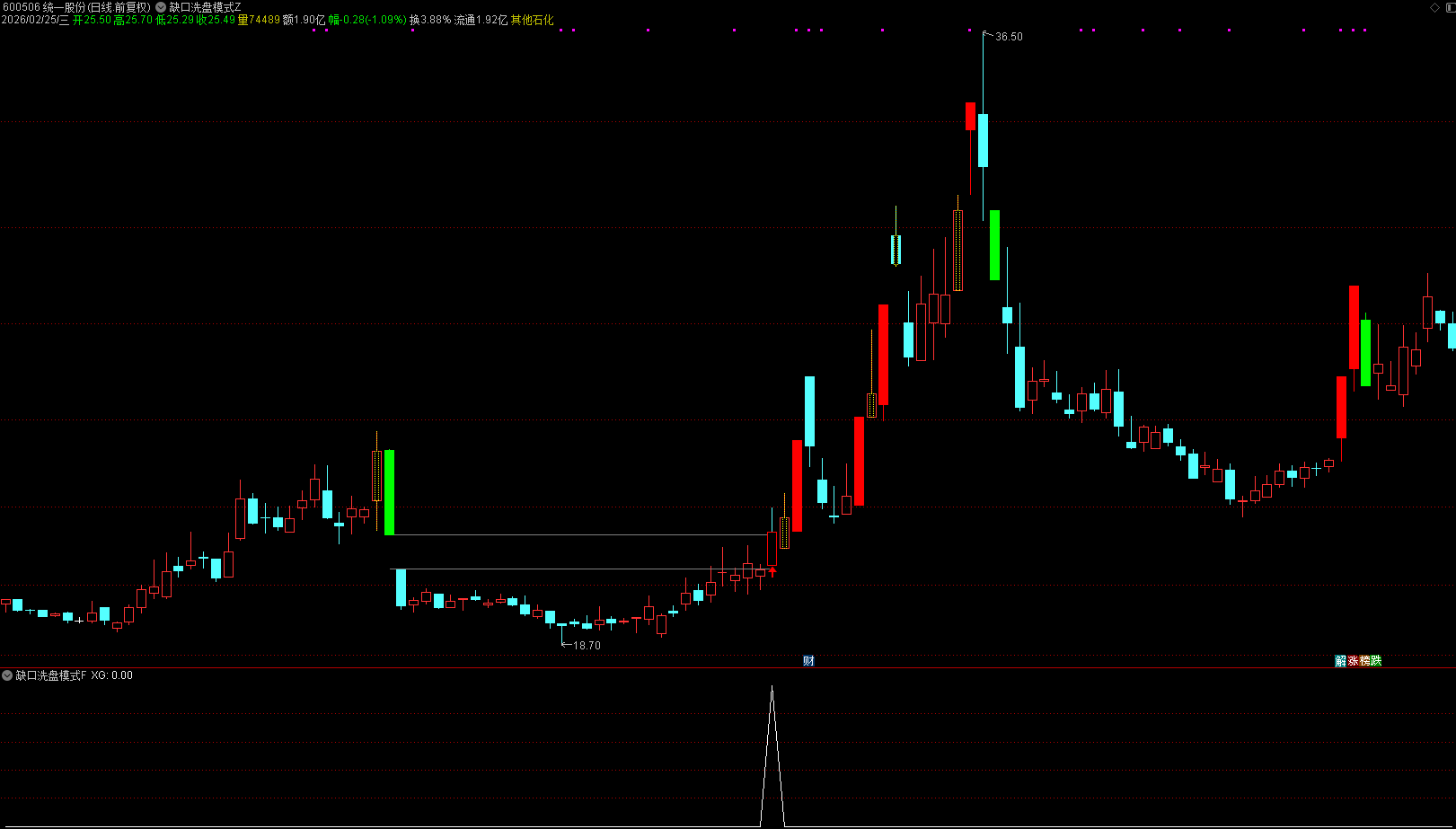Click the float shares 流通1.92亿
The width and height of the screenshot is (1456, 829).
point(481,20)
